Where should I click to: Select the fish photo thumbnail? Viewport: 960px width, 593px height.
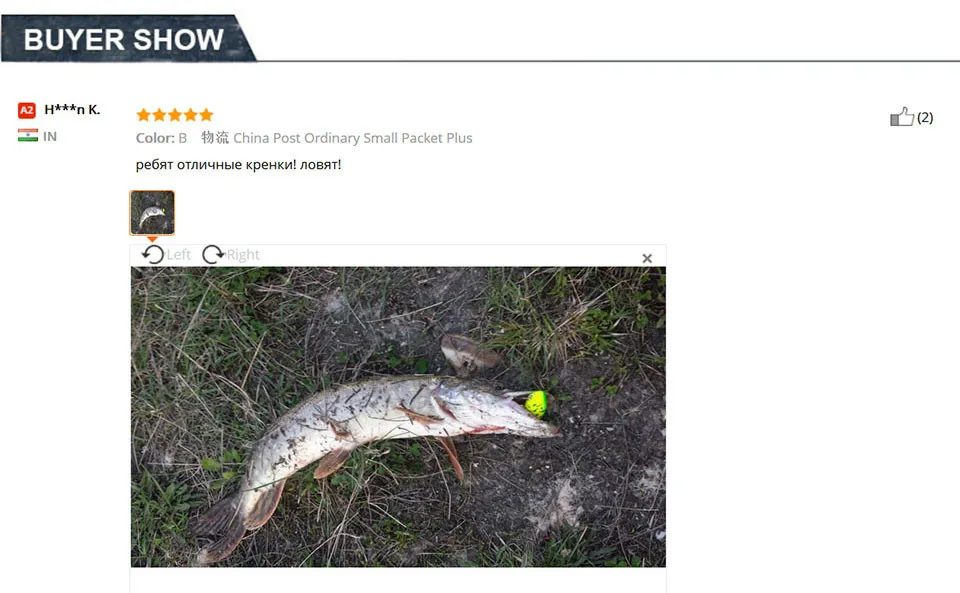[152, 212]
